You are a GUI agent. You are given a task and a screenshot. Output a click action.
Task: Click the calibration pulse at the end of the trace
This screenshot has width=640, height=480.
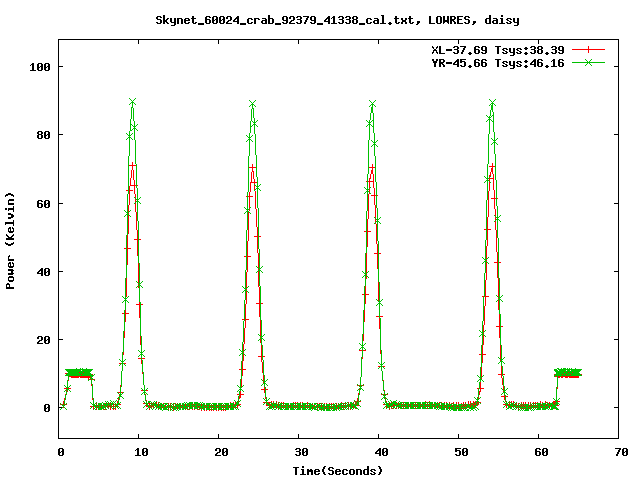pos(568,374)
